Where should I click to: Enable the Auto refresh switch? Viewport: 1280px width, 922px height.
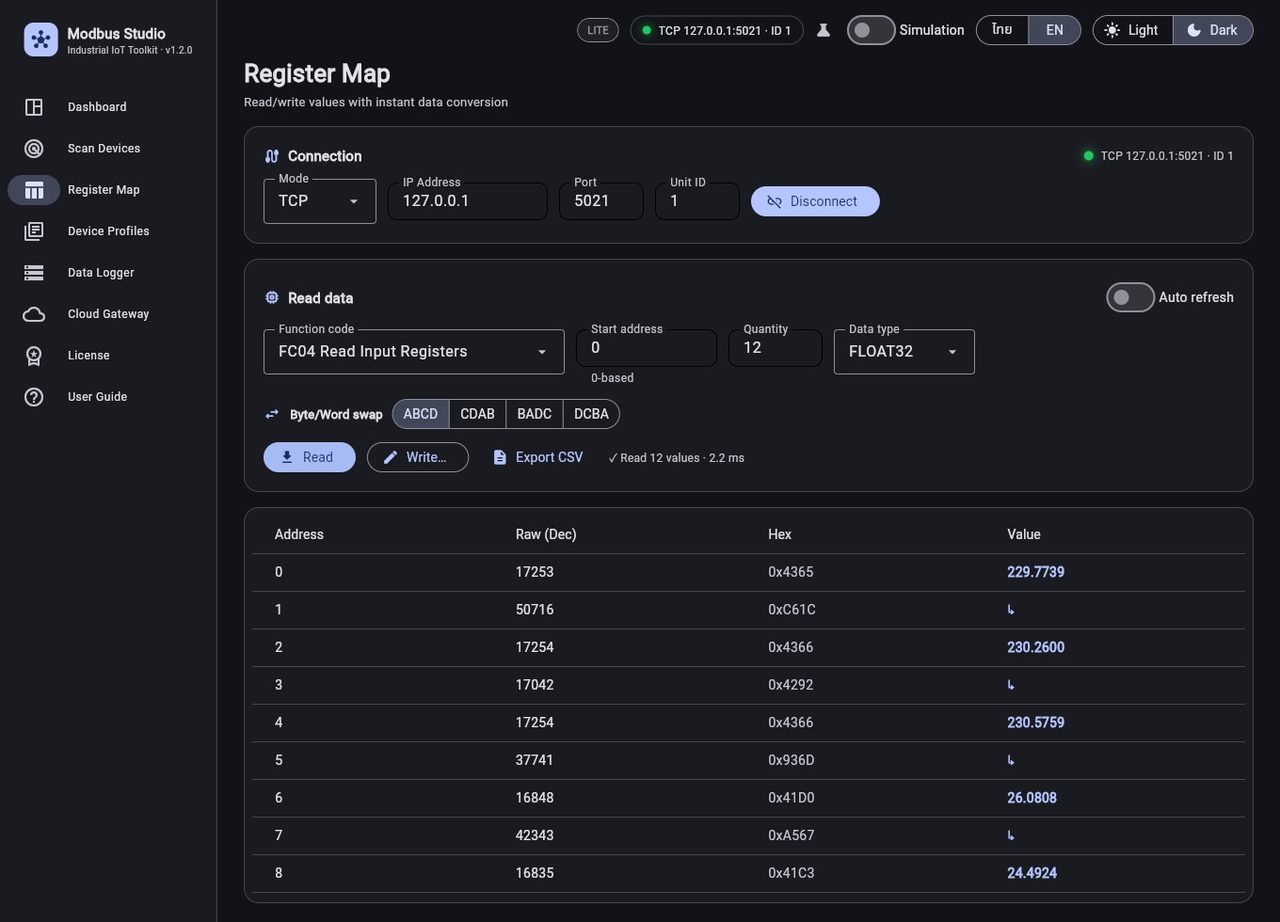(1130, 297)
